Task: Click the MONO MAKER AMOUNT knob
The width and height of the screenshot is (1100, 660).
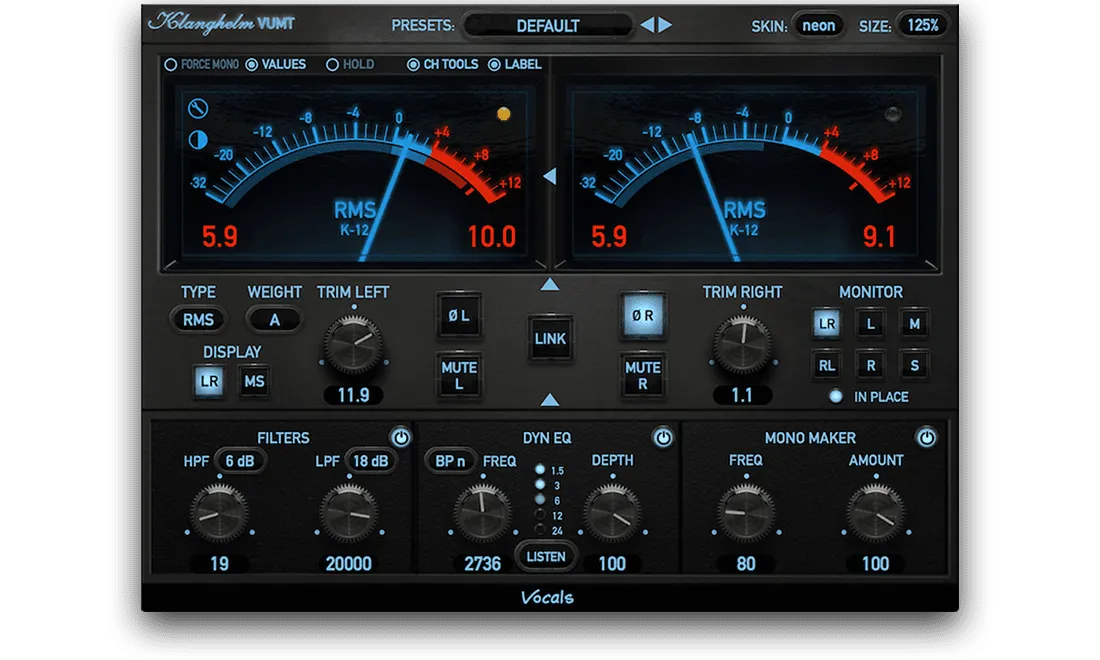Action: pos(876,513)
